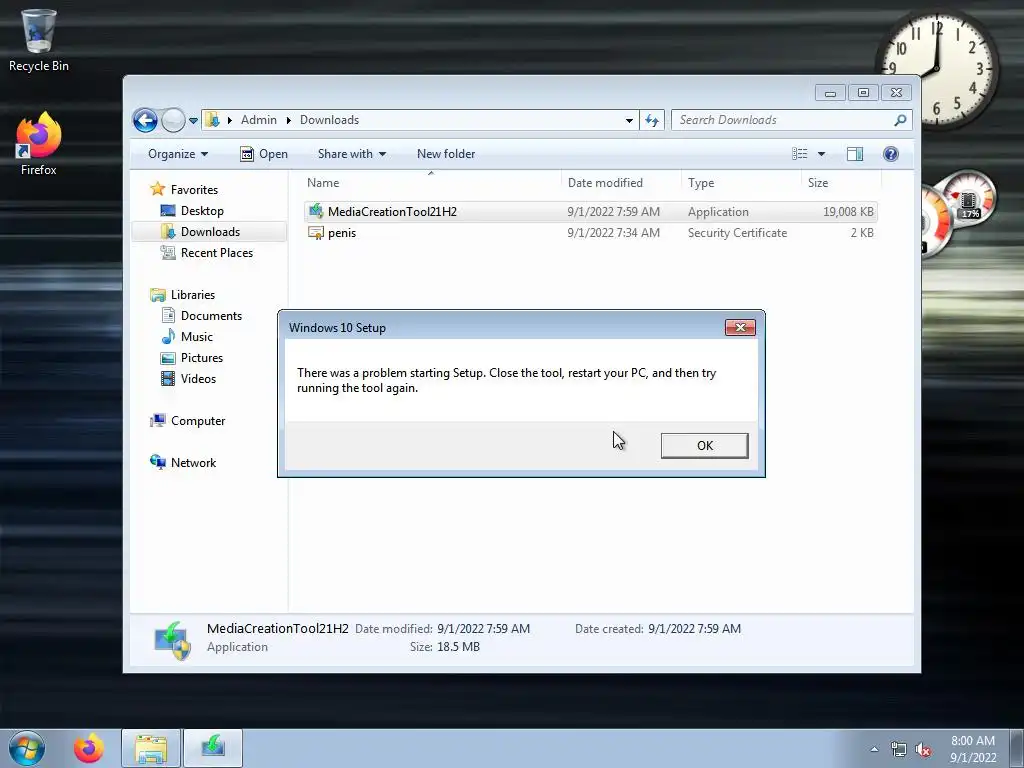Click OK in the Windows 10 Setup dialog
Image resolution: width=1024 pixels, height=768 pixels.
click(704, 445)
